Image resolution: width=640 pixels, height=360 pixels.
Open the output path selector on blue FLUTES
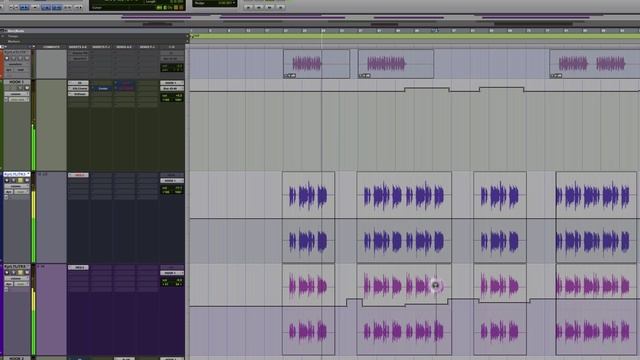click(x=172, y=180)
